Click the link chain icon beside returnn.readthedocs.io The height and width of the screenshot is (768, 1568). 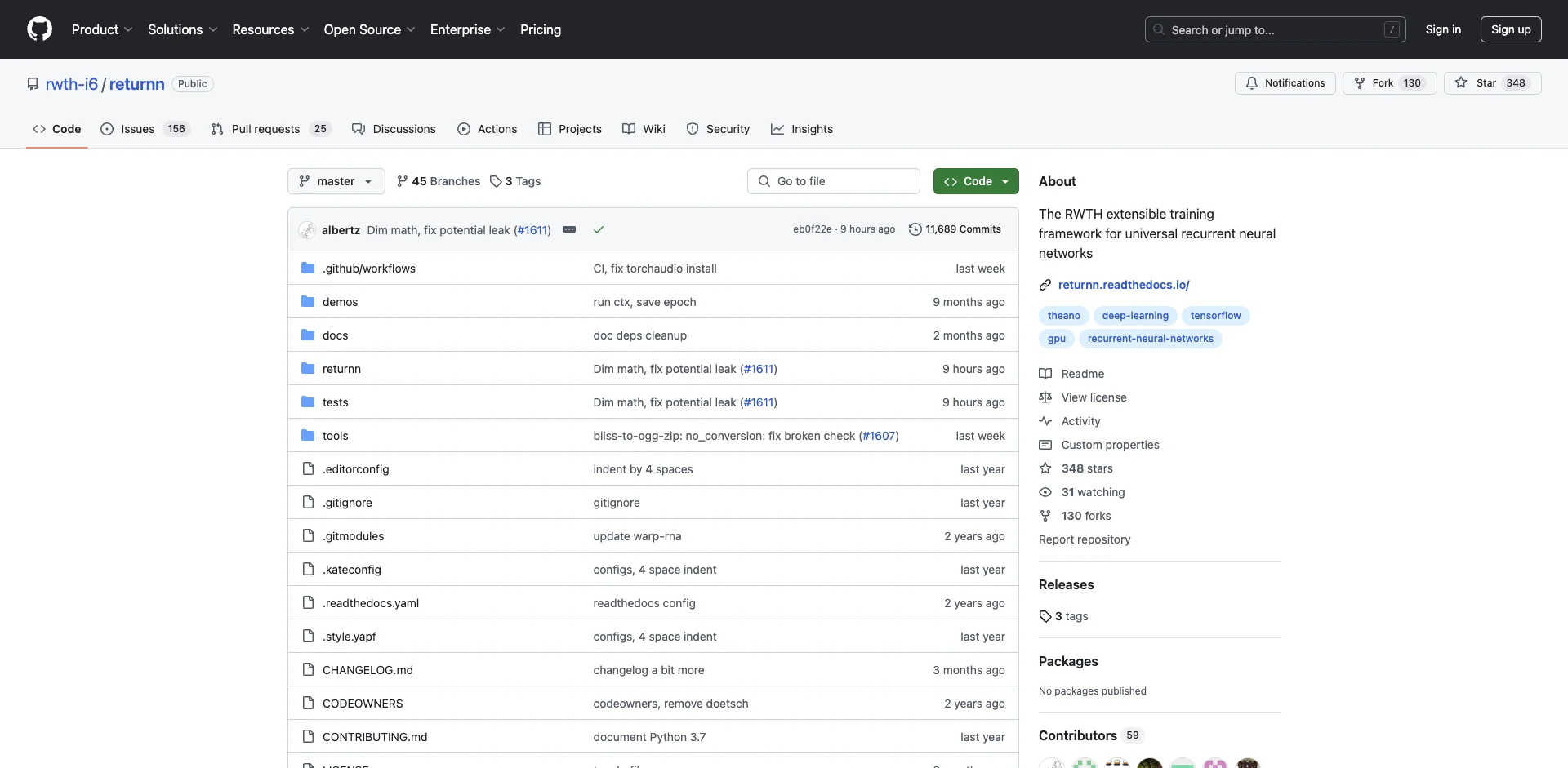(1045, 285)
